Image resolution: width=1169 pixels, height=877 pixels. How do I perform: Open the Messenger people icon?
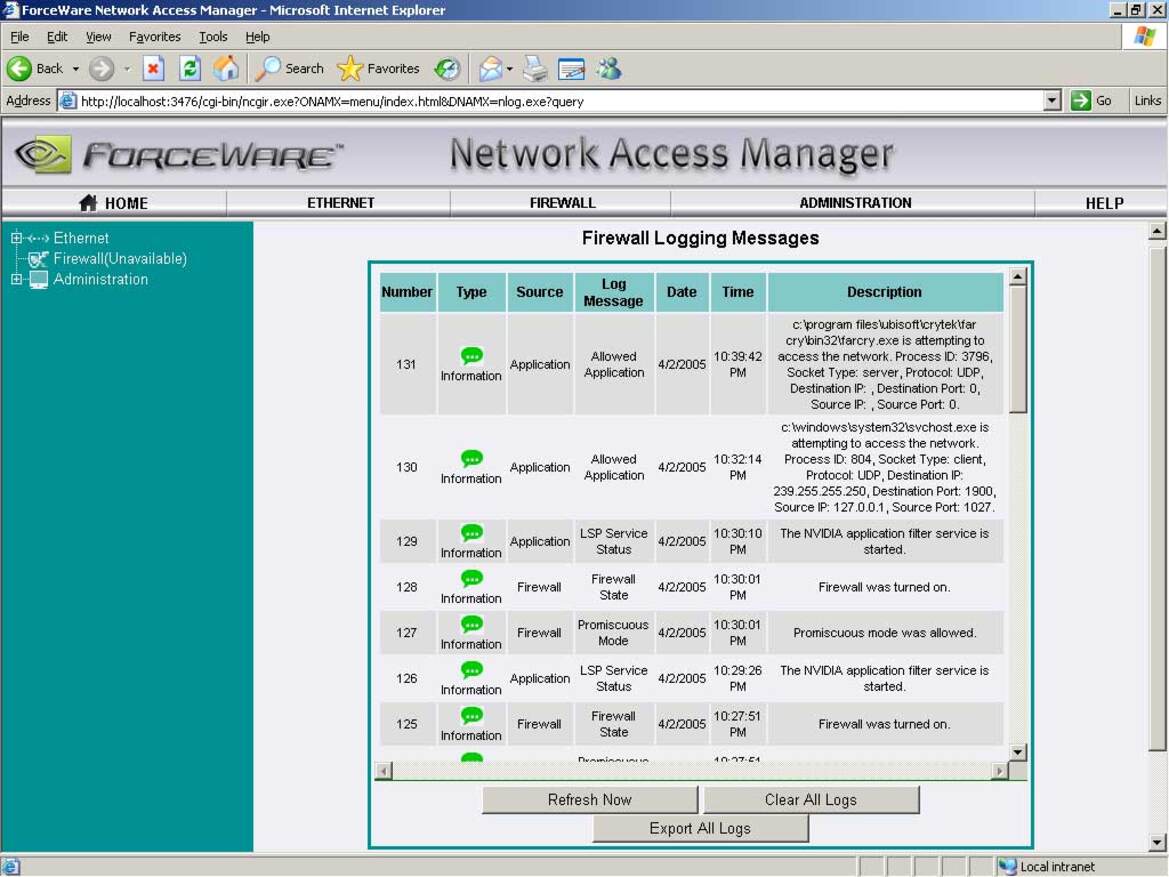click(x=608, y=69)
